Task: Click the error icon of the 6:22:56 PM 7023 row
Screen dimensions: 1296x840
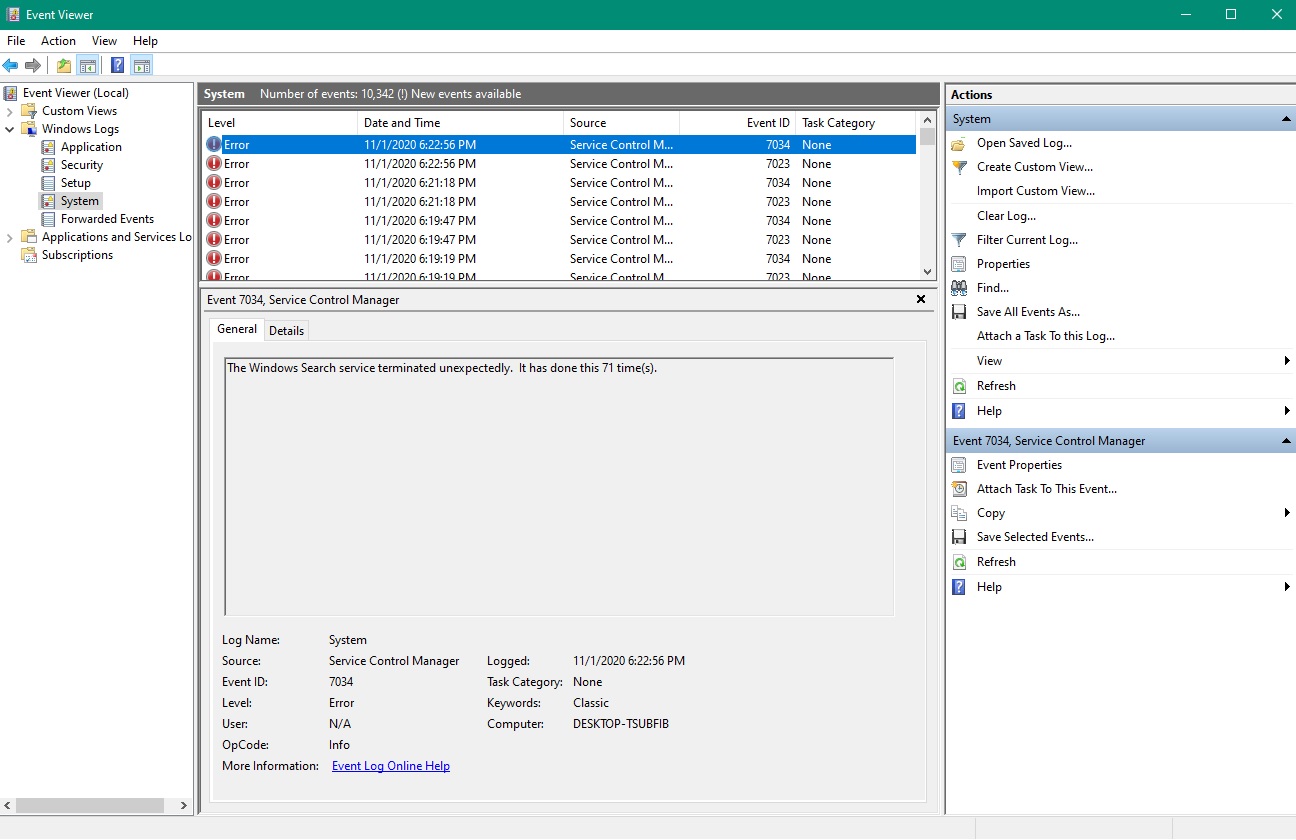Action: (214, 164)
